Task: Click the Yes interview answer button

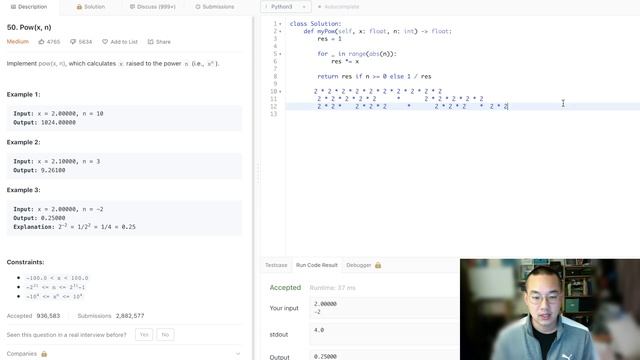Action: click(144, 335)
